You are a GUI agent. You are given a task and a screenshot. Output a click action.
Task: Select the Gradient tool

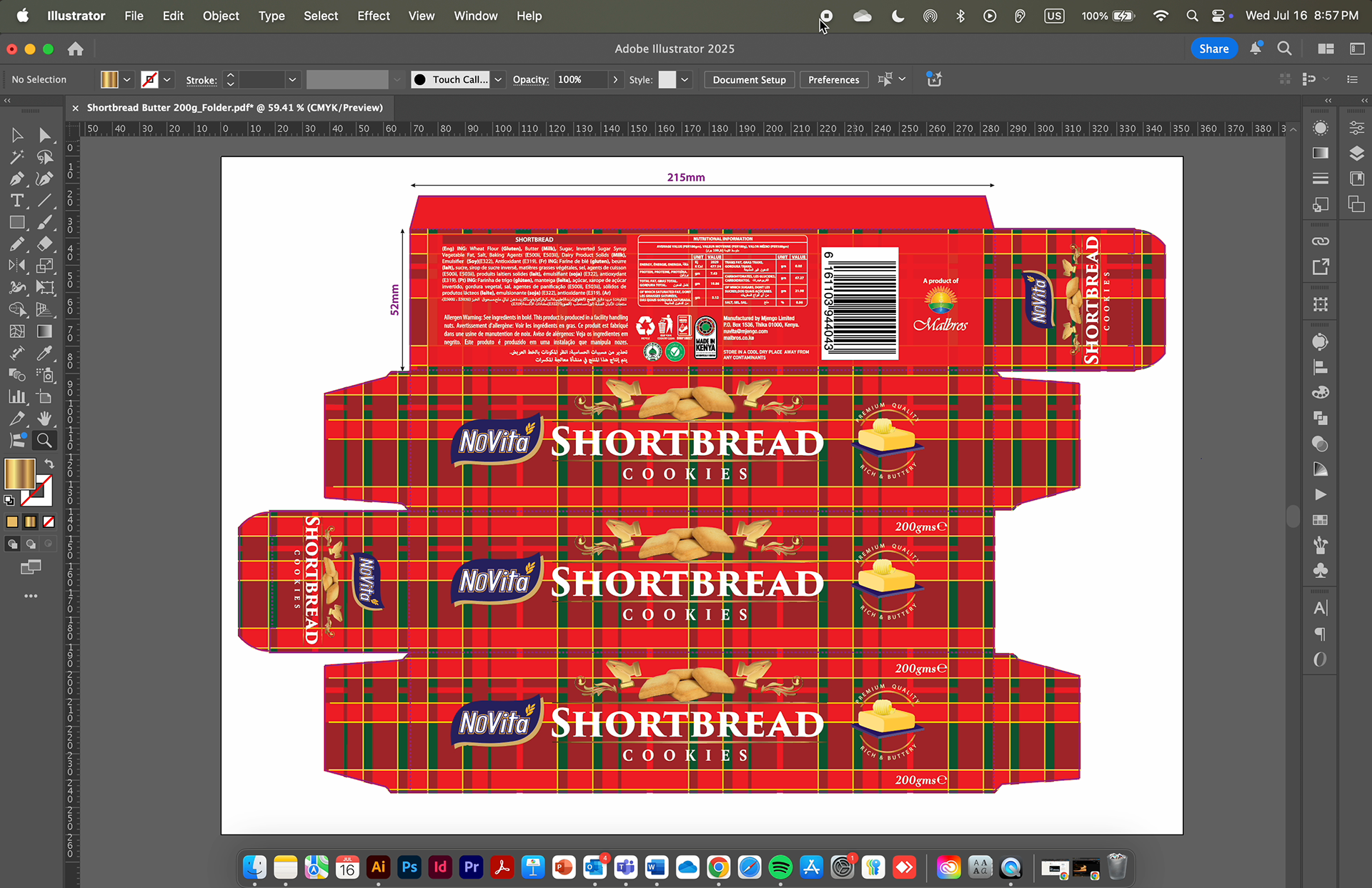coord(44,331)
